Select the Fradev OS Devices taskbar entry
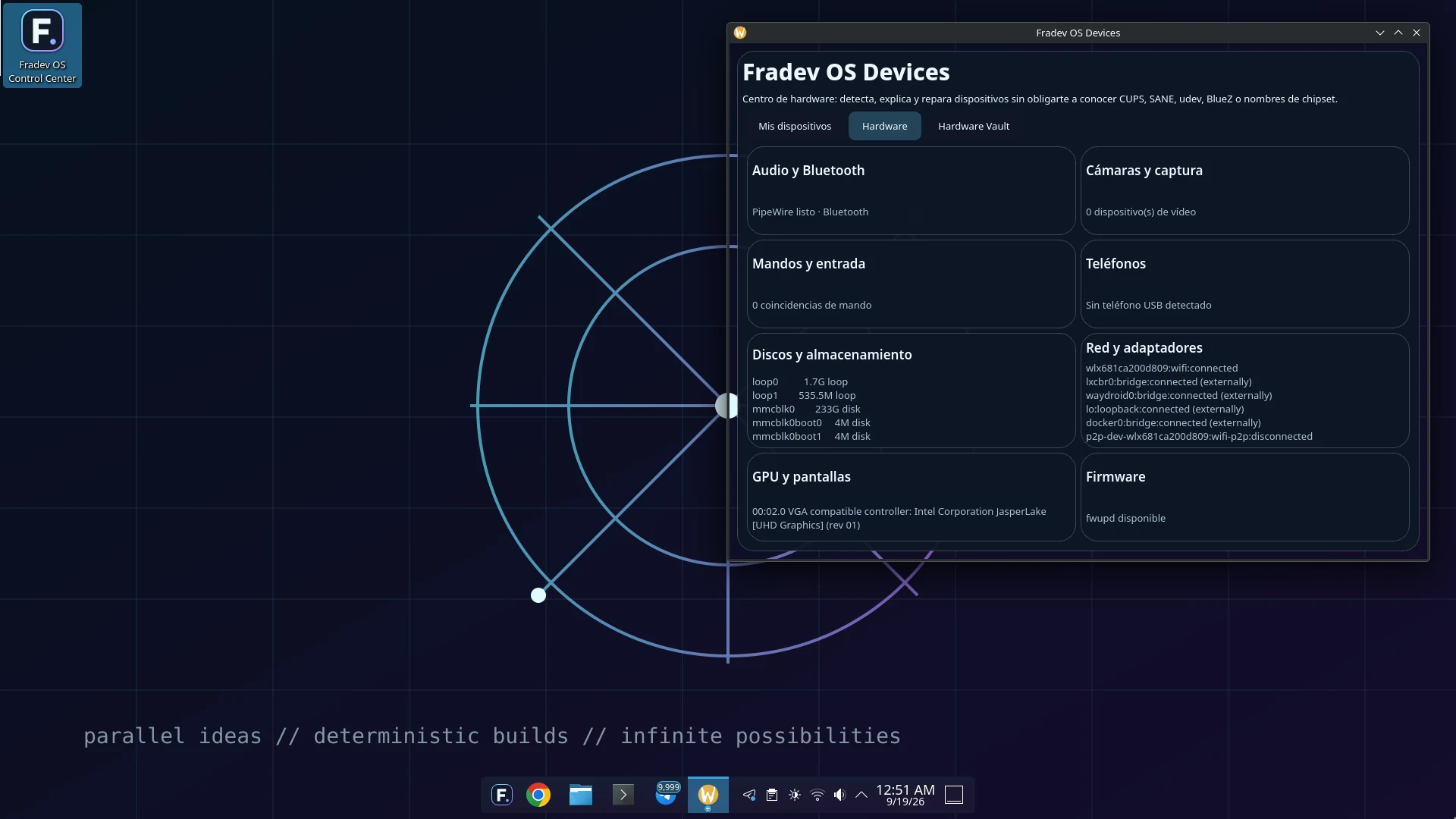The image size is (1456, 819). (x=708, y=795)
